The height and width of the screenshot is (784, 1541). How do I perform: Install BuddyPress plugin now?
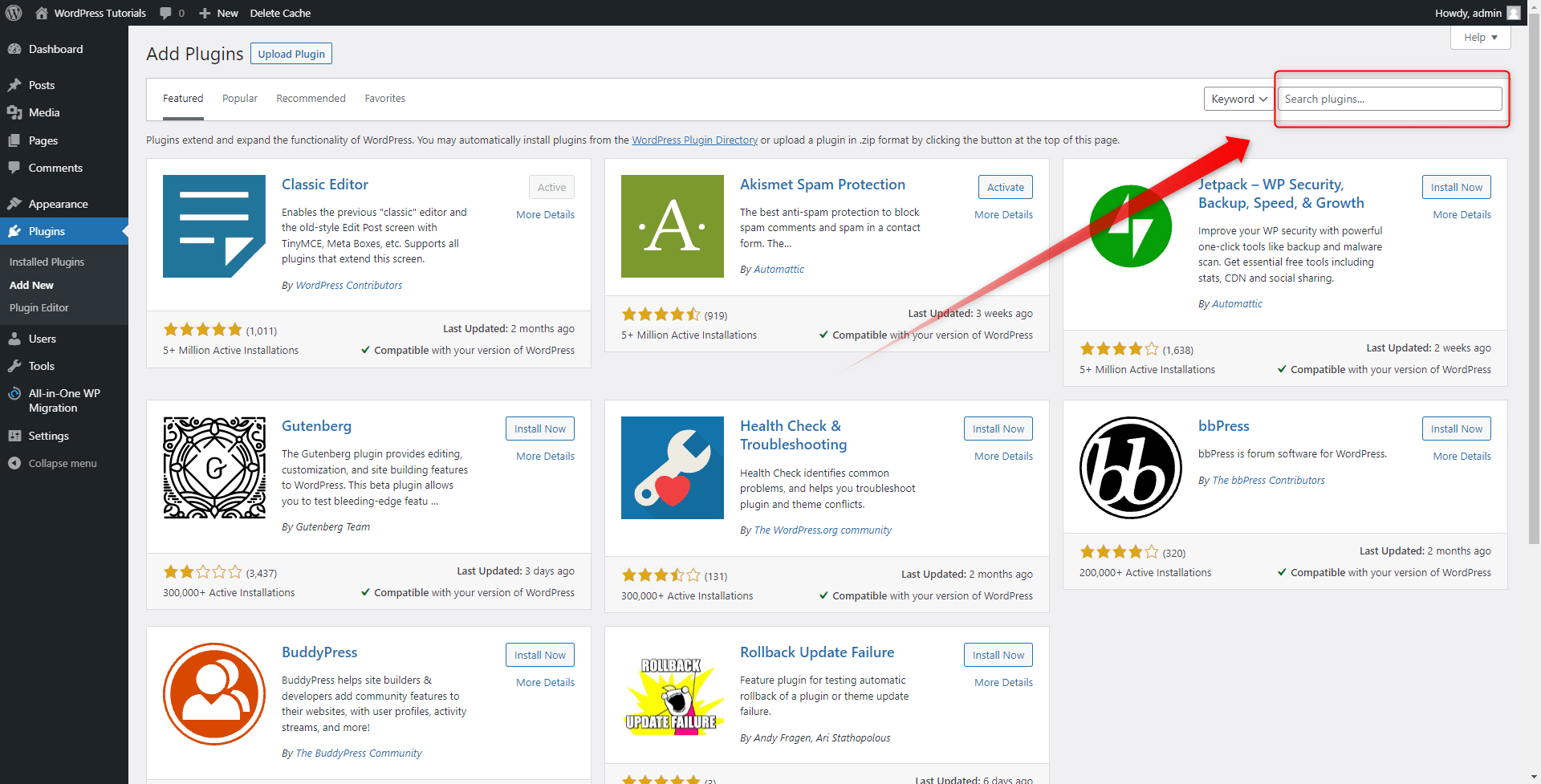click(539, 655)
